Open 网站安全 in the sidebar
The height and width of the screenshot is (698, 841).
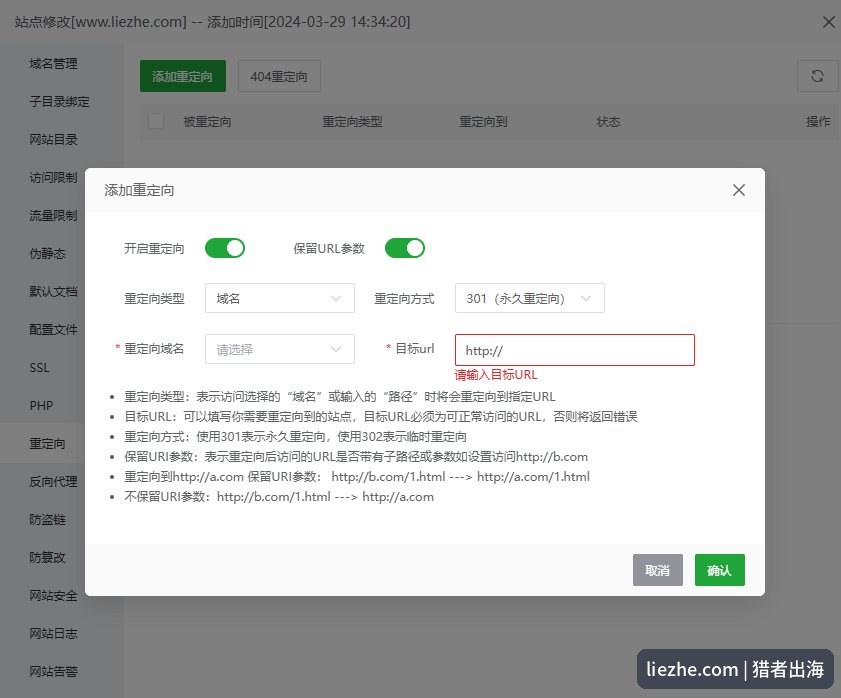[53, 596]
